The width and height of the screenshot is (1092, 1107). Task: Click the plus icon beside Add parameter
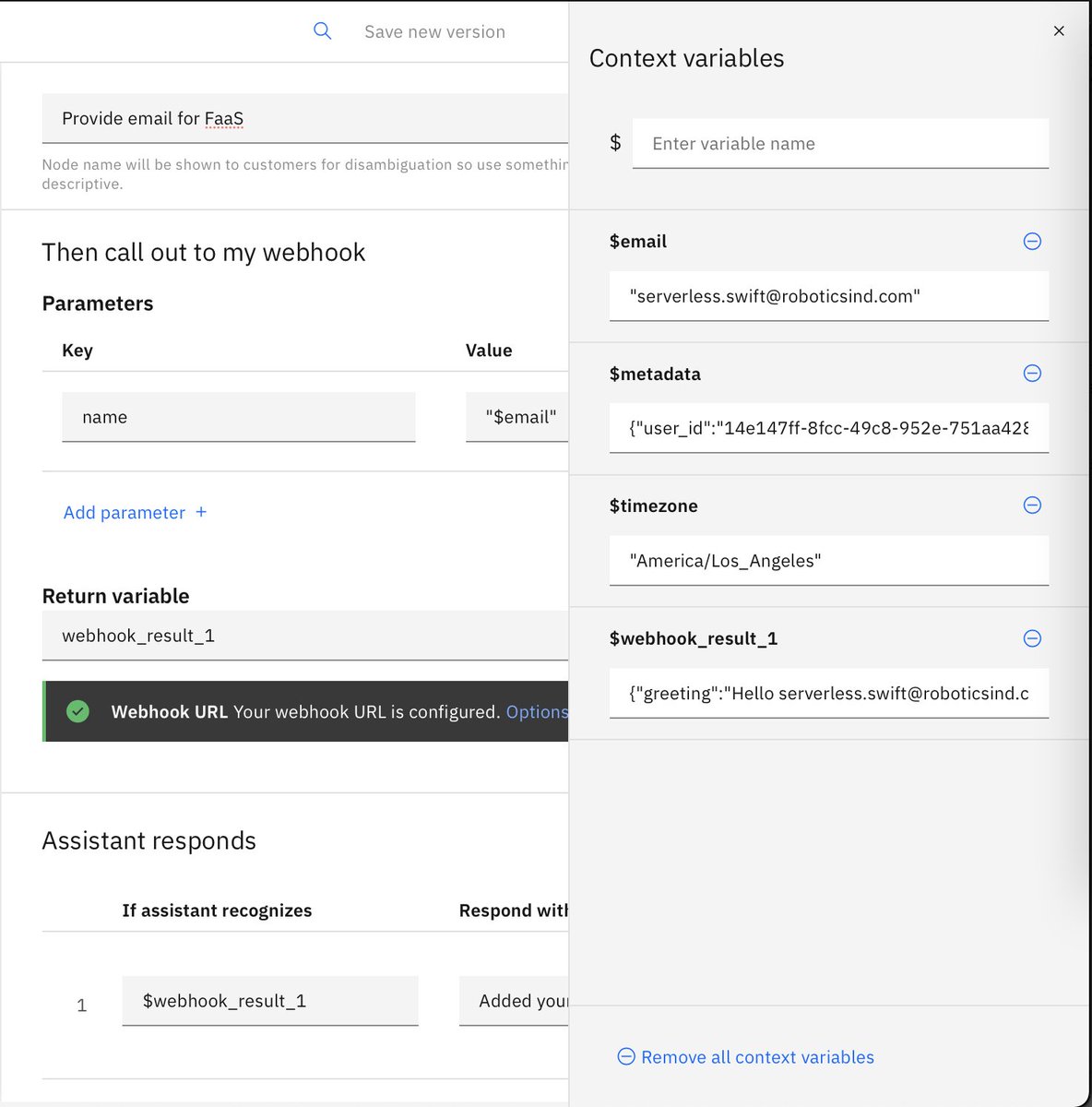pos(201,512)
